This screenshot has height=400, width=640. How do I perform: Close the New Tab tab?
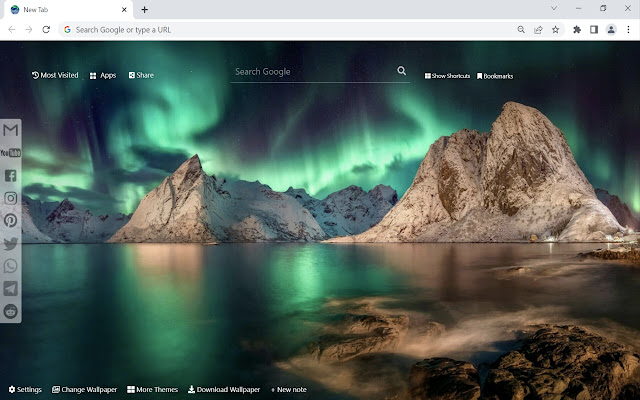(x=124, y=9)
